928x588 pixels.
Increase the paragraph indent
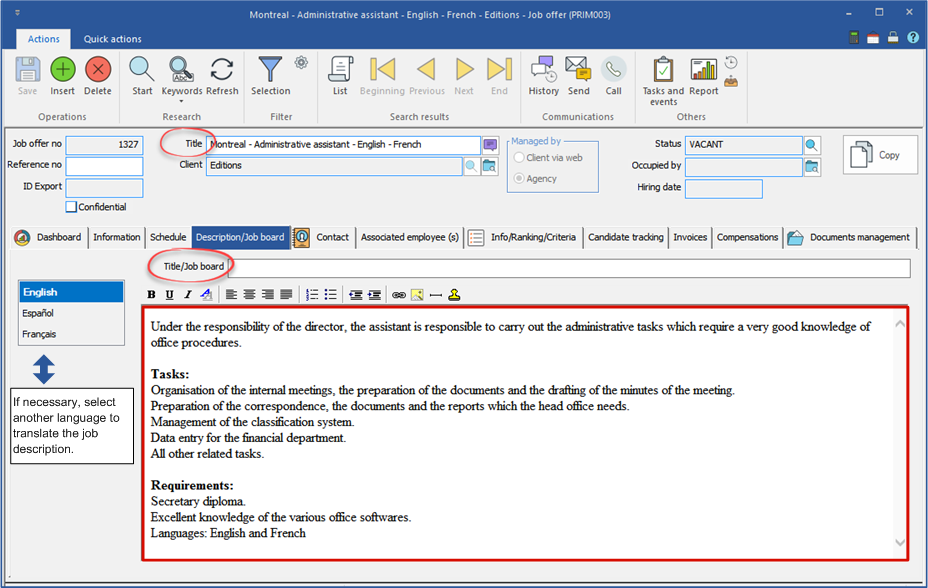click(x=374, y=295)
